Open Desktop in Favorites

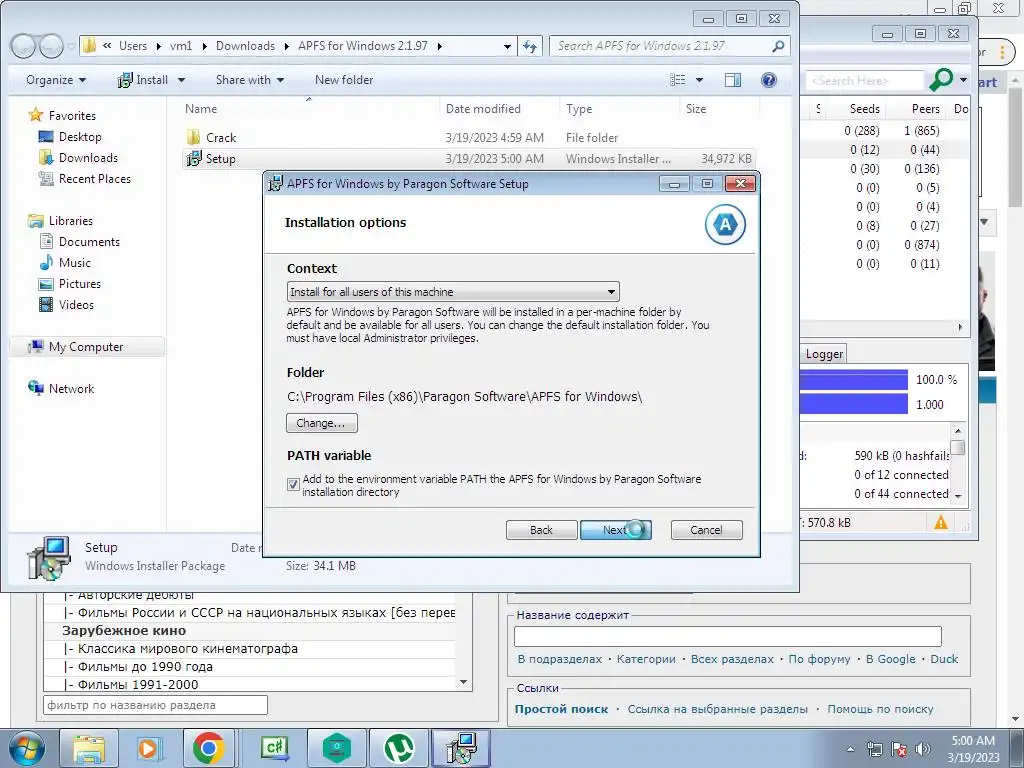point(80,136)
